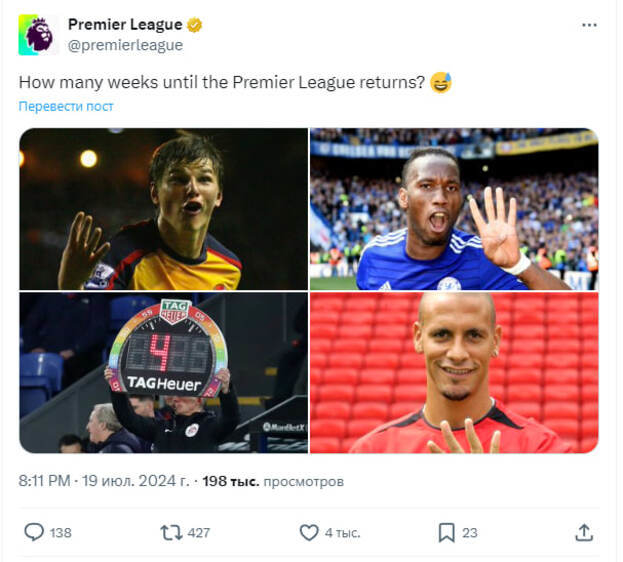623x562 pixels.
Task: Click the "Перевести пост" translate link
Action: coord(66,106)
